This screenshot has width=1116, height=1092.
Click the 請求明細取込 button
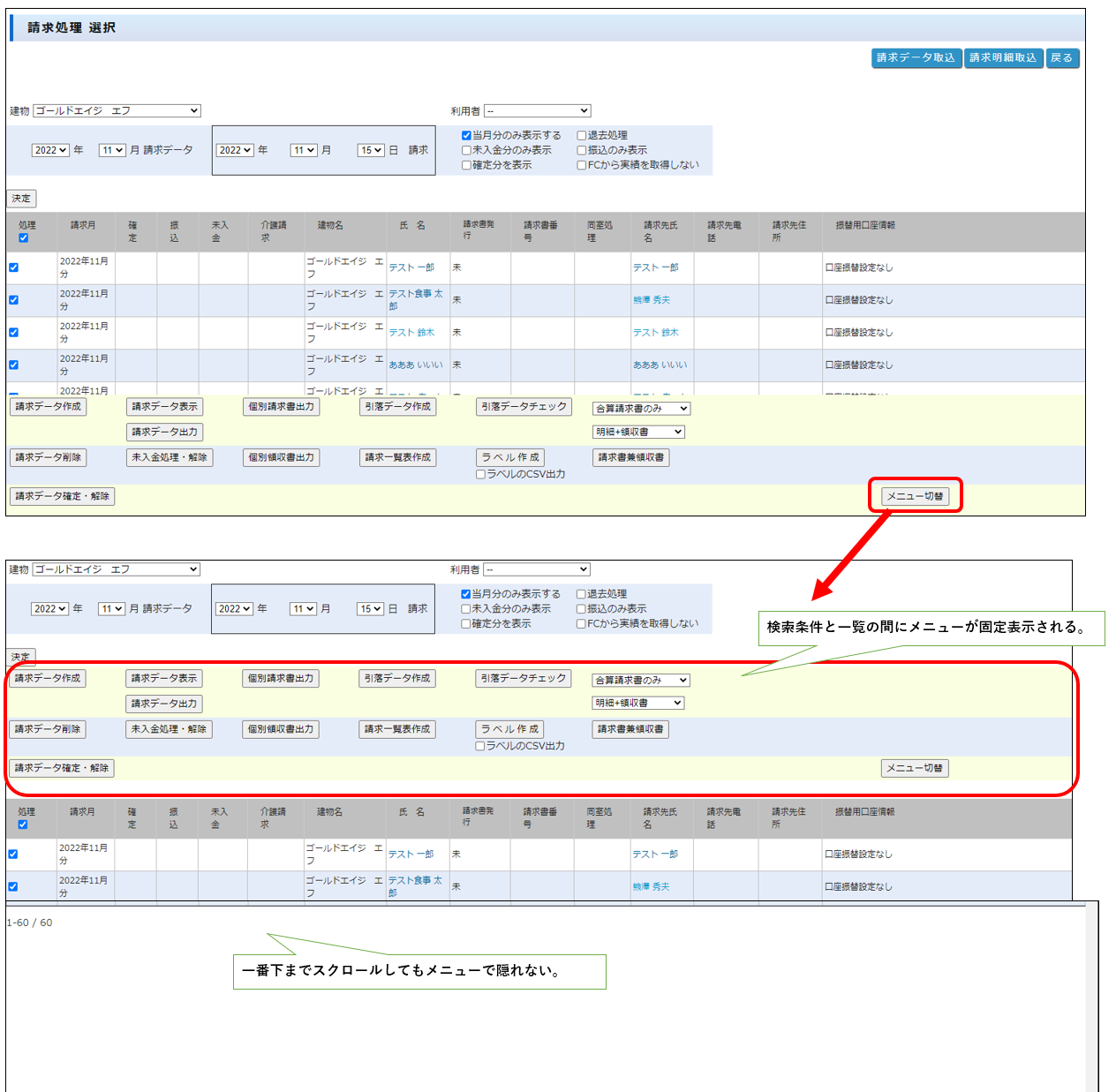pos(1003,58)
